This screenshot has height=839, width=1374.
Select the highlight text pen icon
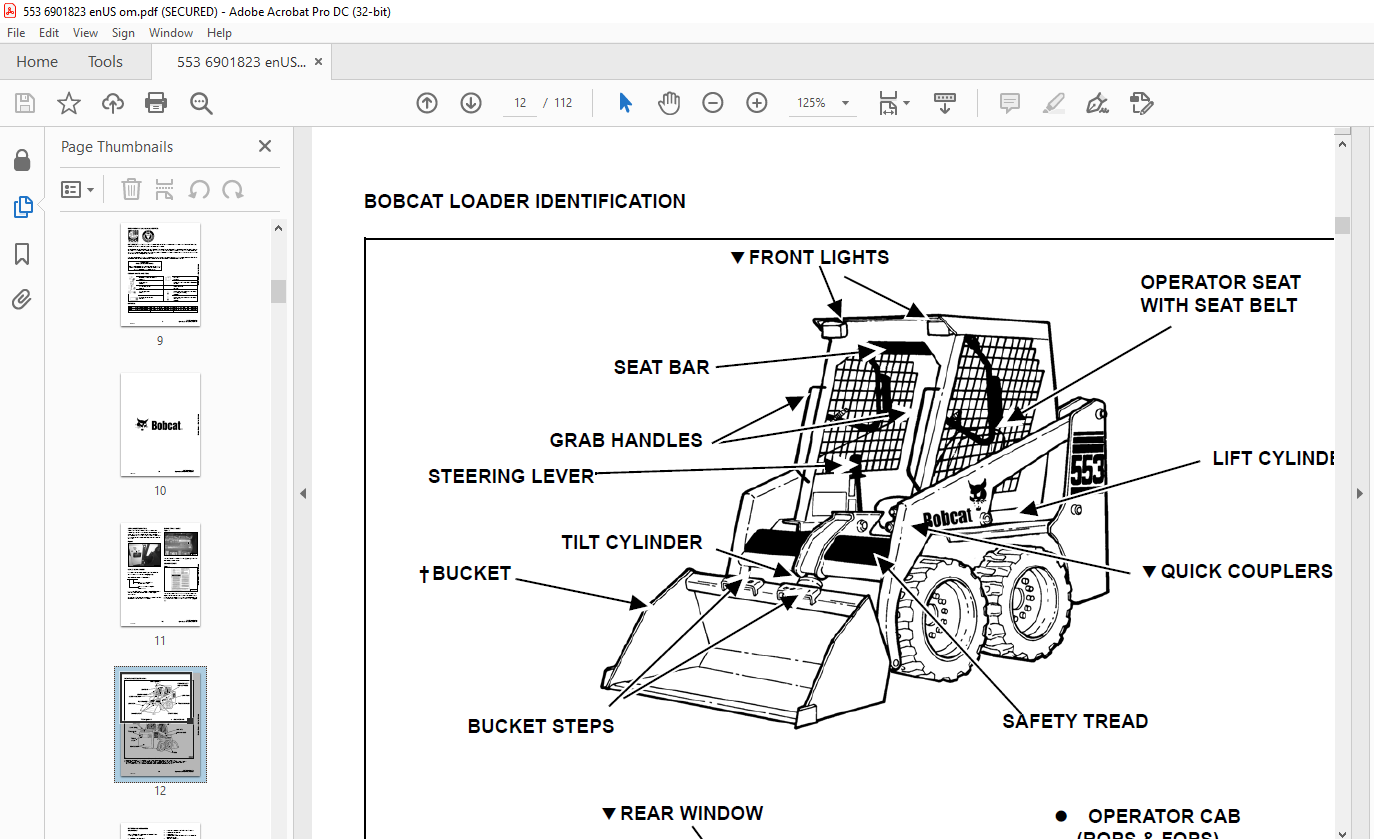1054,103
